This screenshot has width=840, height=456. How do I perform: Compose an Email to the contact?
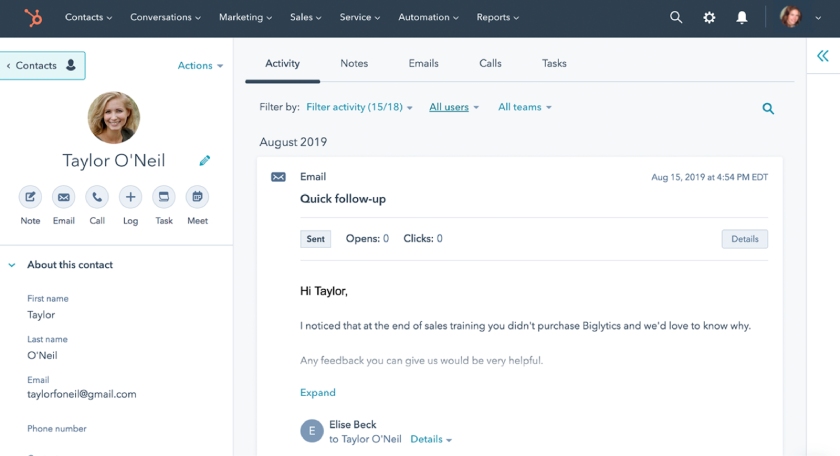[x=63, y=197]
